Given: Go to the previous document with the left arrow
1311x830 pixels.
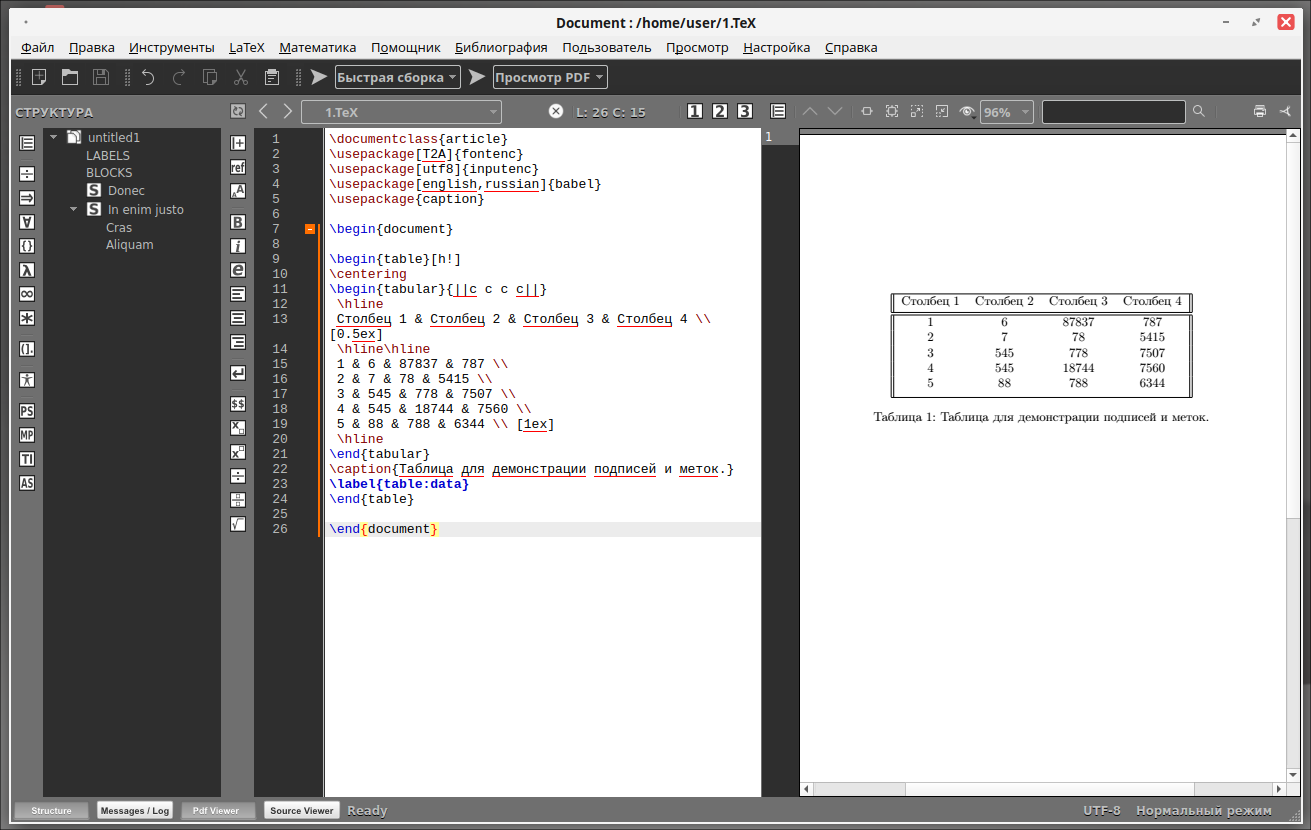Looking at the screenshot, I should pos(263,111).
